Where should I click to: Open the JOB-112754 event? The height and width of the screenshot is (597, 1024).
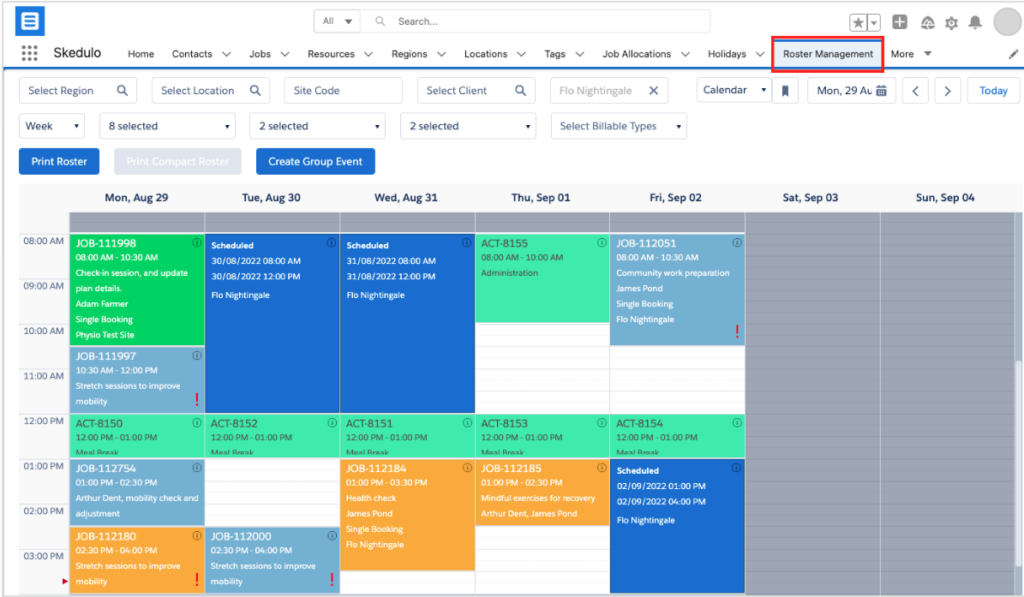137,492
